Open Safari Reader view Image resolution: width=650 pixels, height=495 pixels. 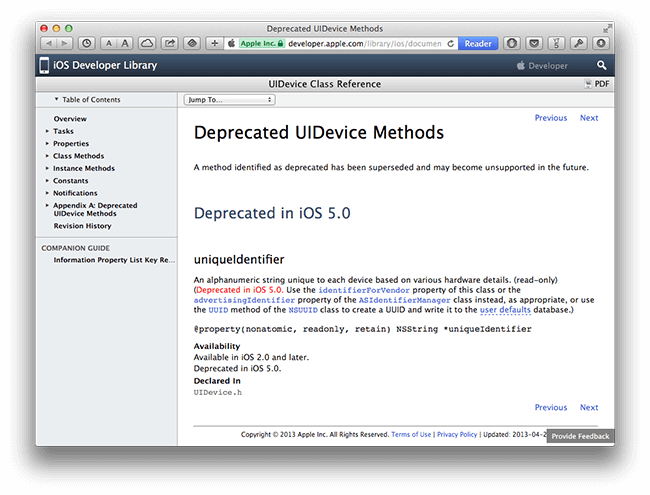[478, 43]
